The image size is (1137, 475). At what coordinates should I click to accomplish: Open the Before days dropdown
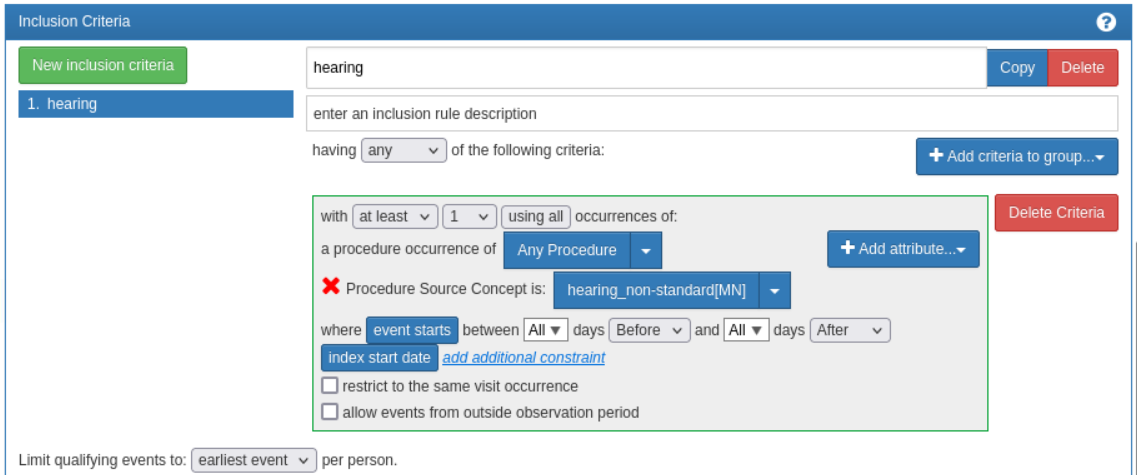(649, 330)
